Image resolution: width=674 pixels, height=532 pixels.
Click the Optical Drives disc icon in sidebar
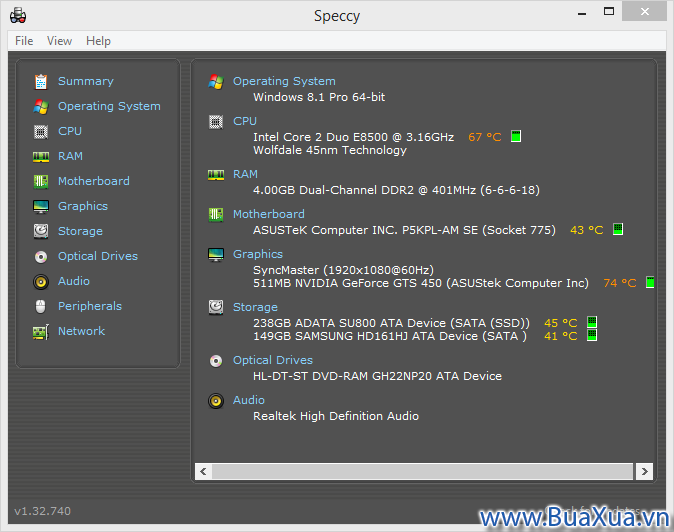(41, 257)
